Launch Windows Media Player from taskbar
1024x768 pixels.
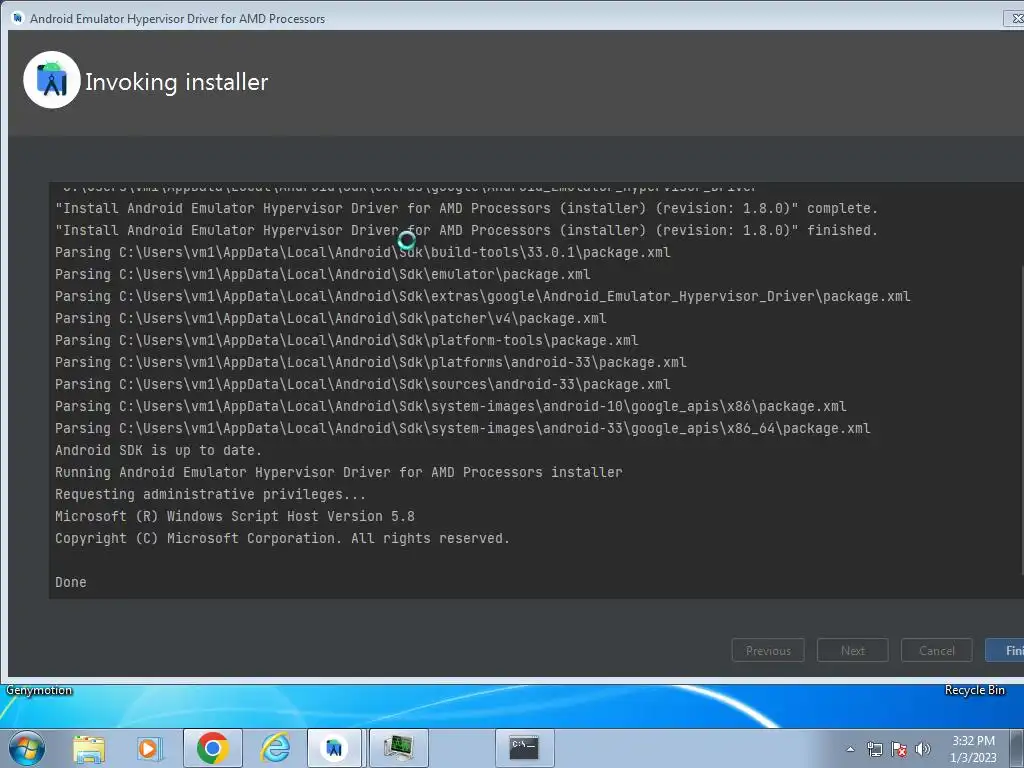[x=149, y=748]
